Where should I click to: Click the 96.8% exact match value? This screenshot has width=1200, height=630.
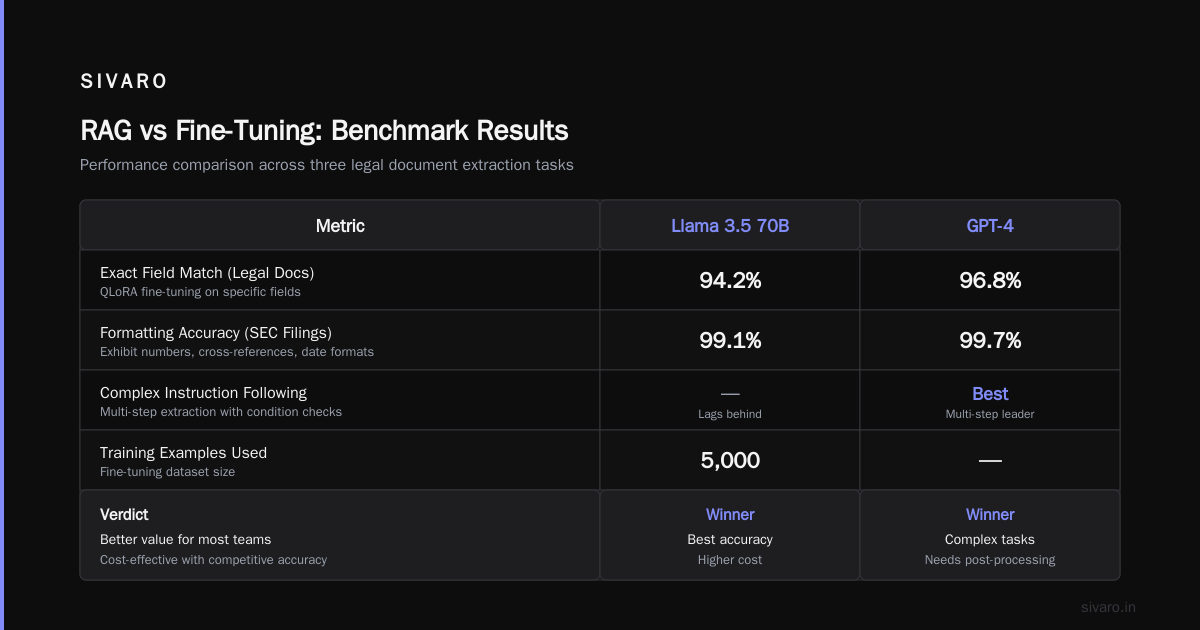click(990, 280)
